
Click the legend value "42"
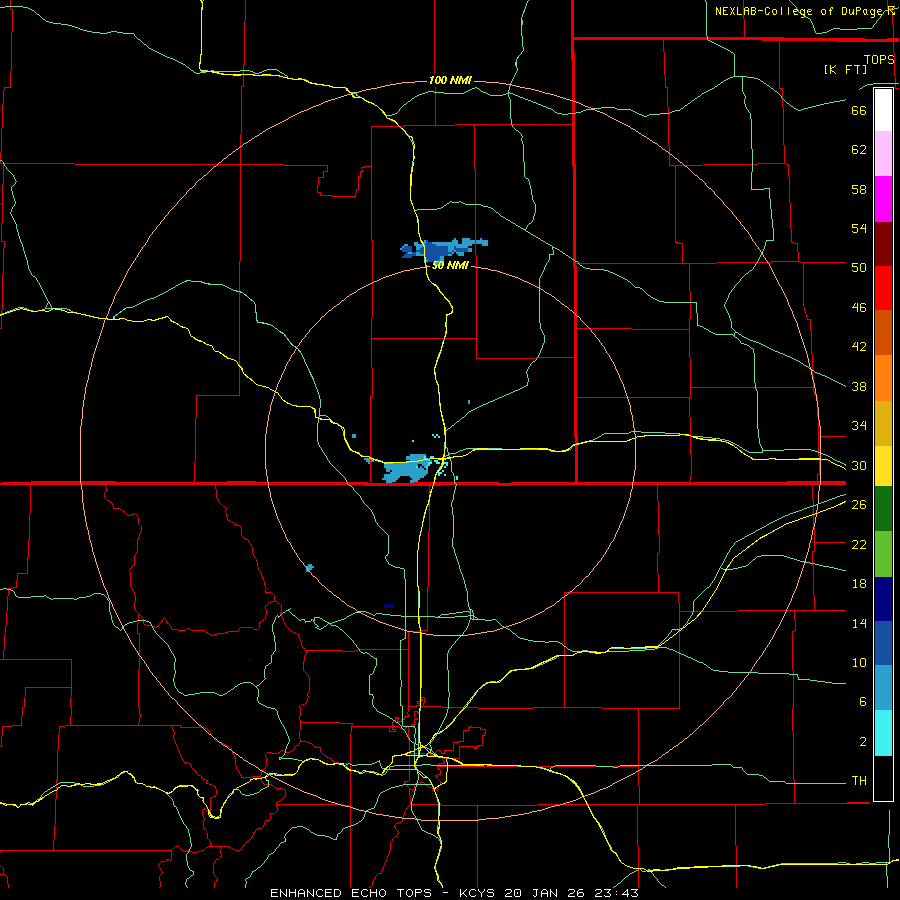click(x=859, y=347)
